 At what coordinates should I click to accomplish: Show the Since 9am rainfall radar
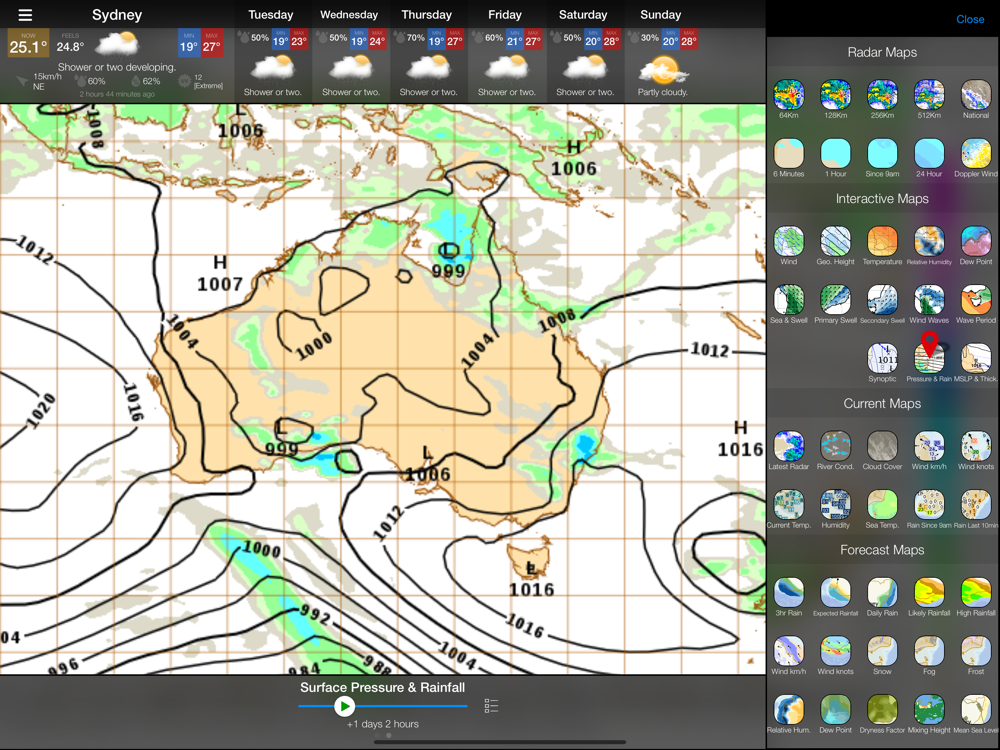point(883,154)
